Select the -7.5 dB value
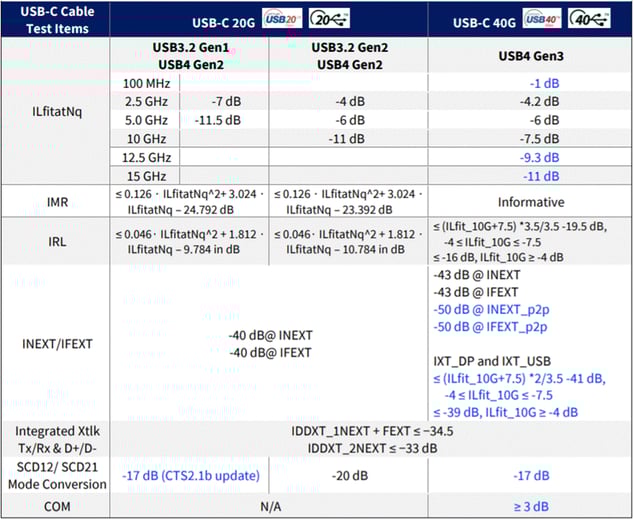This screenshot has height=520, width=634. coord(539,139)
